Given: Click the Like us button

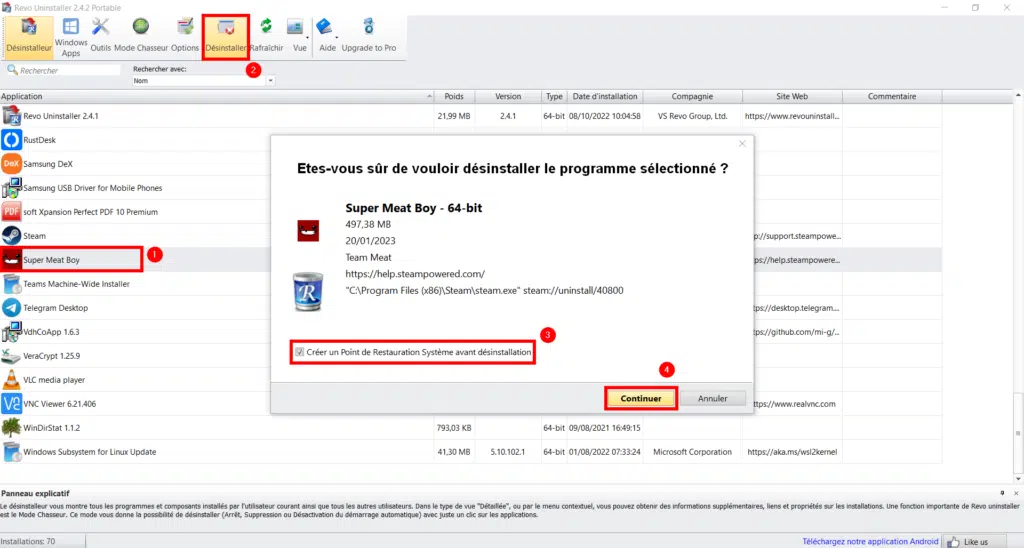Looking at the screenshot, I should tap(976, 541).
